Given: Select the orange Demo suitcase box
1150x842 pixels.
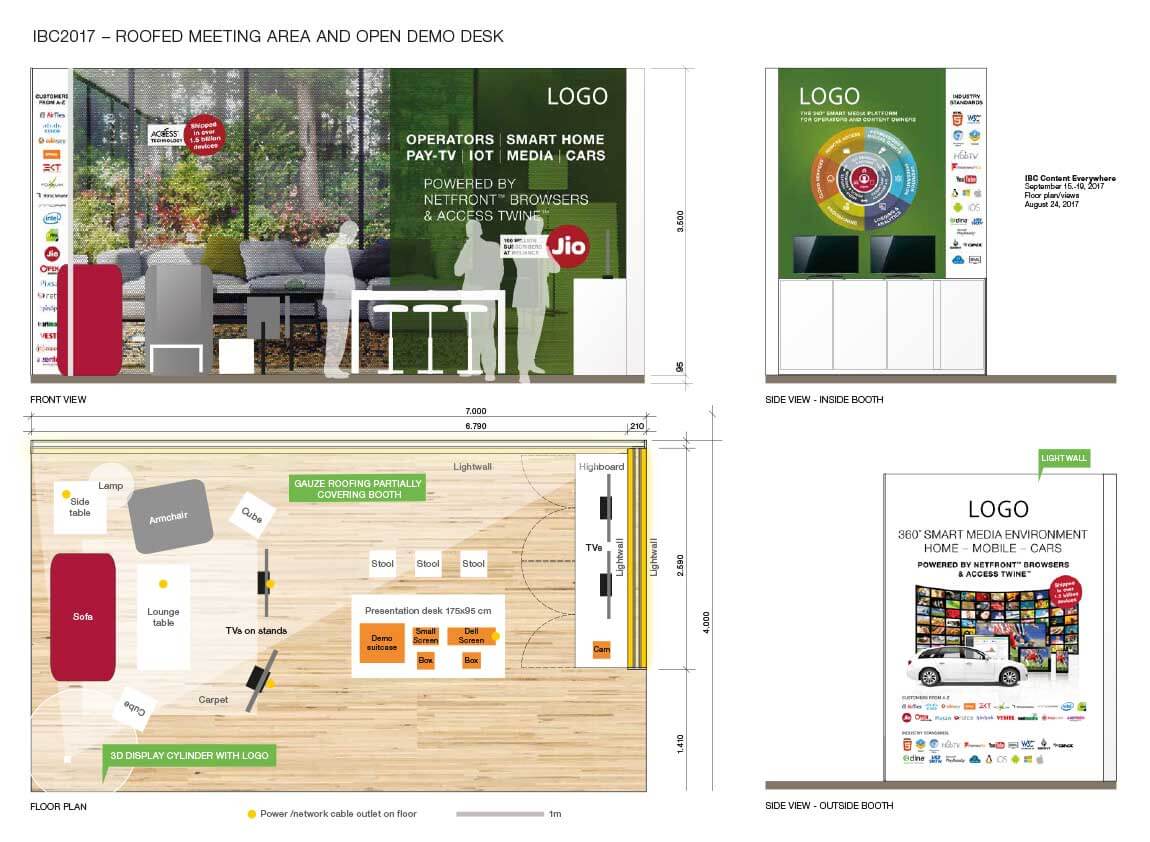Looking at the screenshot, I should pyautogui.click(x=383, y=643).
